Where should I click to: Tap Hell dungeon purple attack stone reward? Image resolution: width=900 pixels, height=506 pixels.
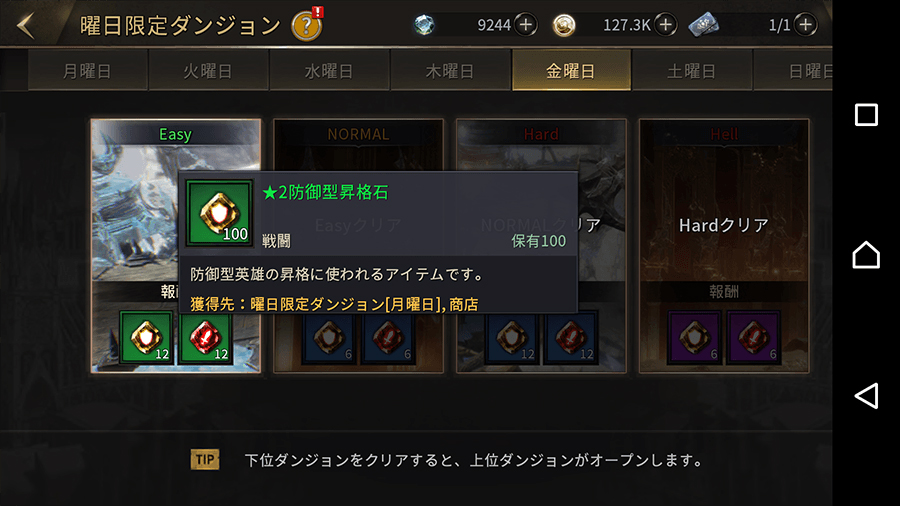click(753, 337)
